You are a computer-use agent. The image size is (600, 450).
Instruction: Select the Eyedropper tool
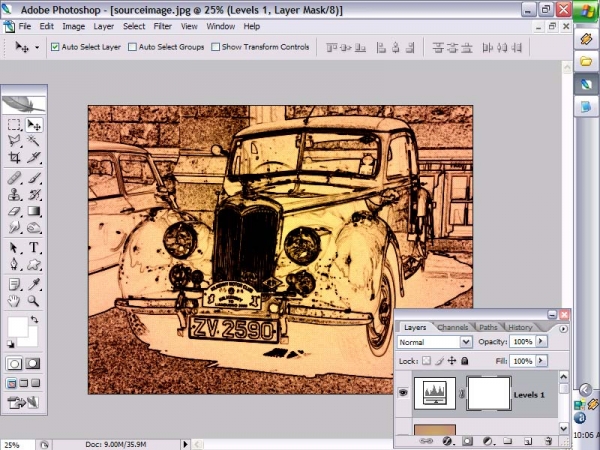[x=34, y=284]
